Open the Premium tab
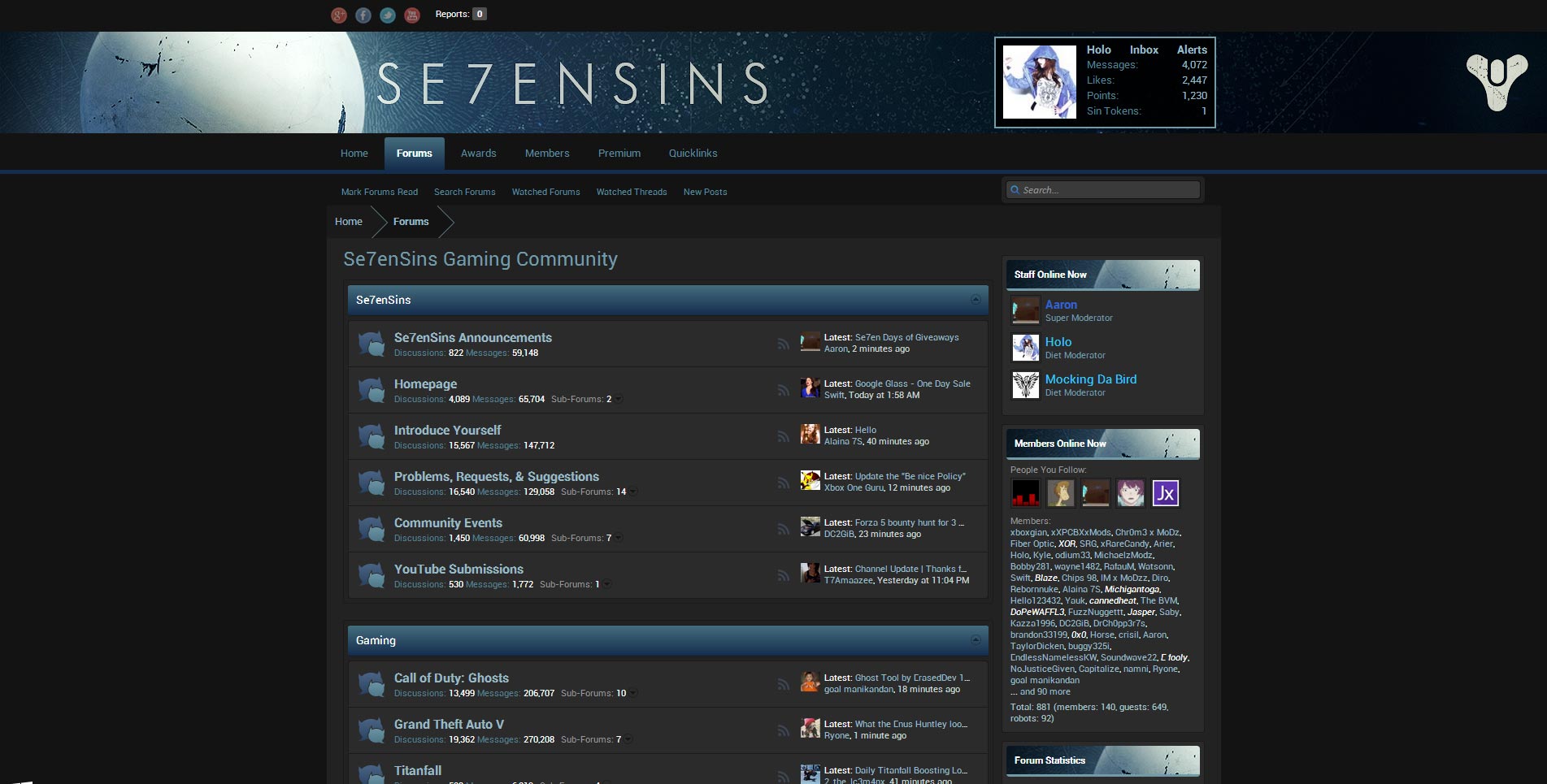 point(619,154)
